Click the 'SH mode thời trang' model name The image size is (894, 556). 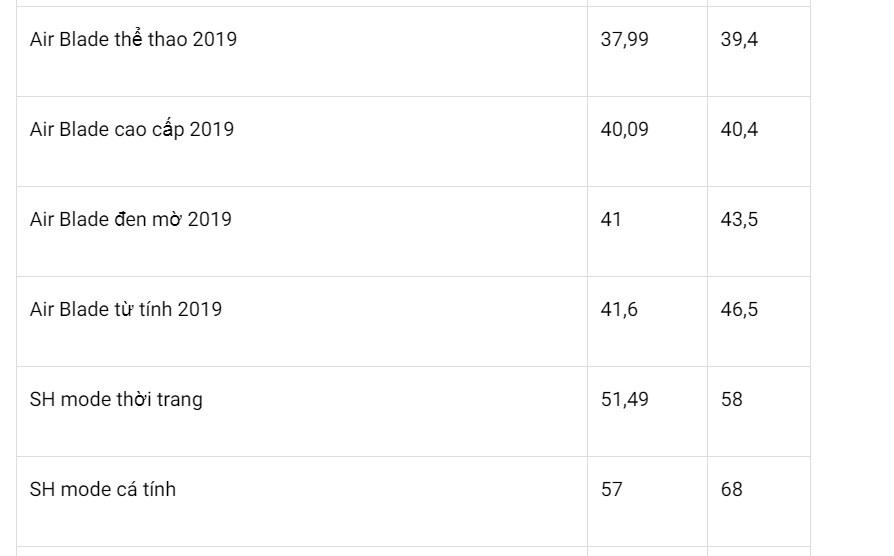[116, 400]
